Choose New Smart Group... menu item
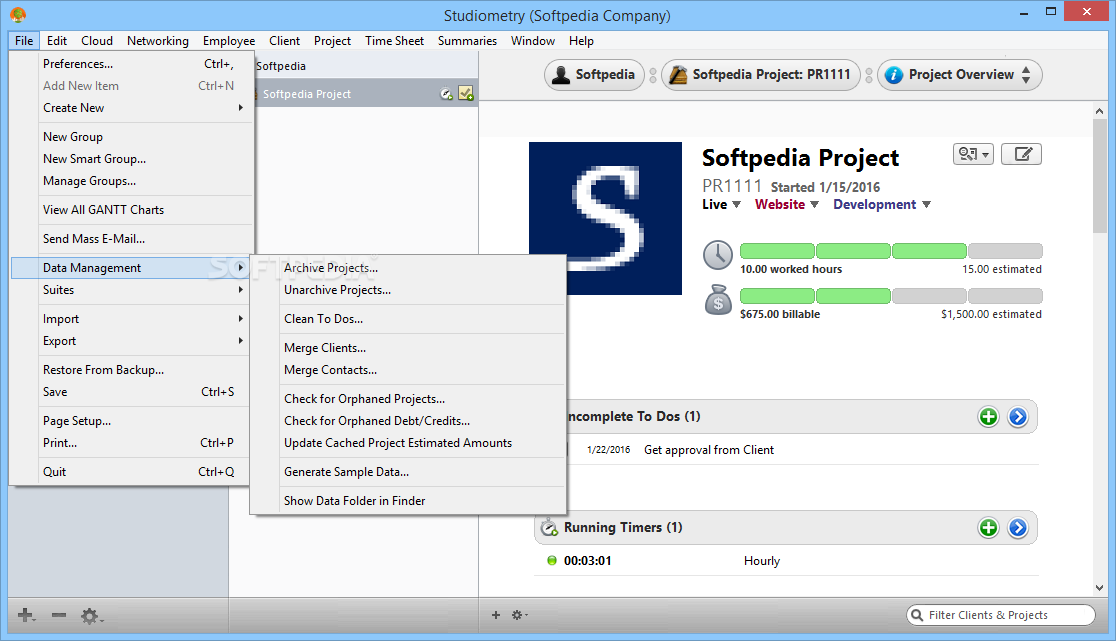The height and width of the screenshot is (641, 1116). pyautogui.click(x=131, y=159)
